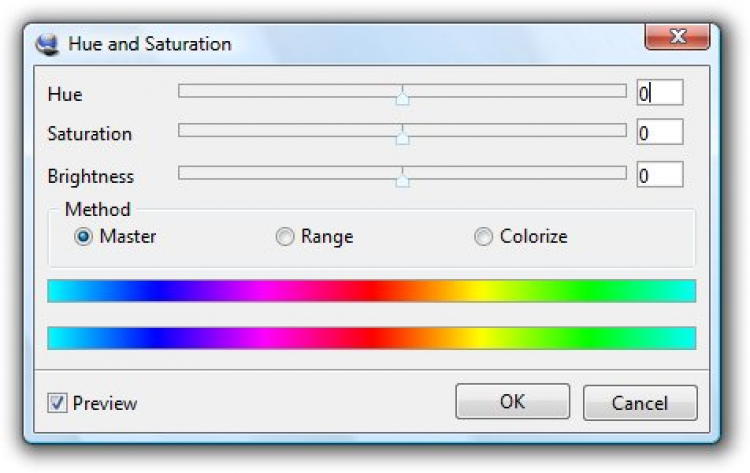The height and width of the screenshot is (473, 750).
Task: Click in the Brightness value field
Action: [660, 175]
